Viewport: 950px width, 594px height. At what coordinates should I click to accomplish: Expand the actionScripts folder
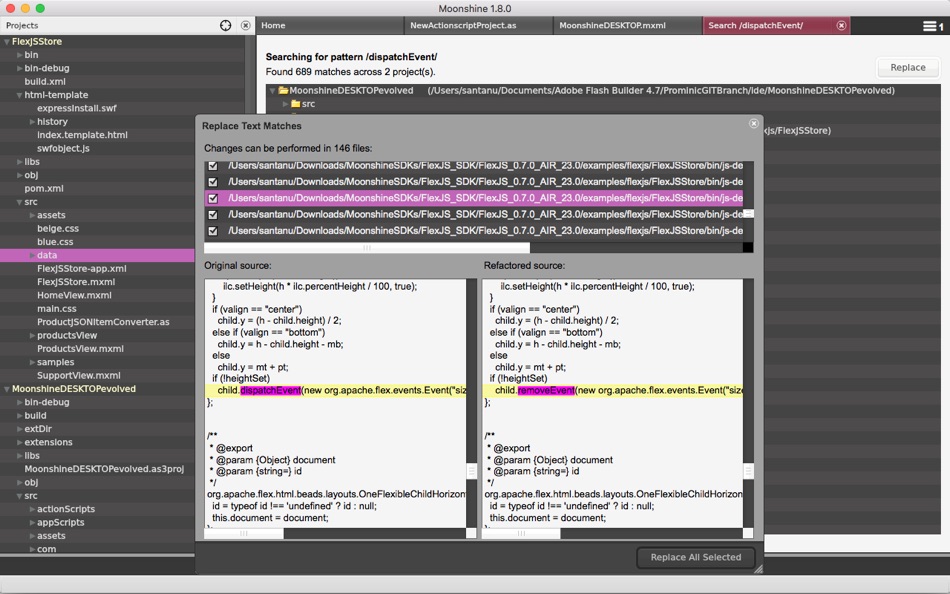pos(32,509)
